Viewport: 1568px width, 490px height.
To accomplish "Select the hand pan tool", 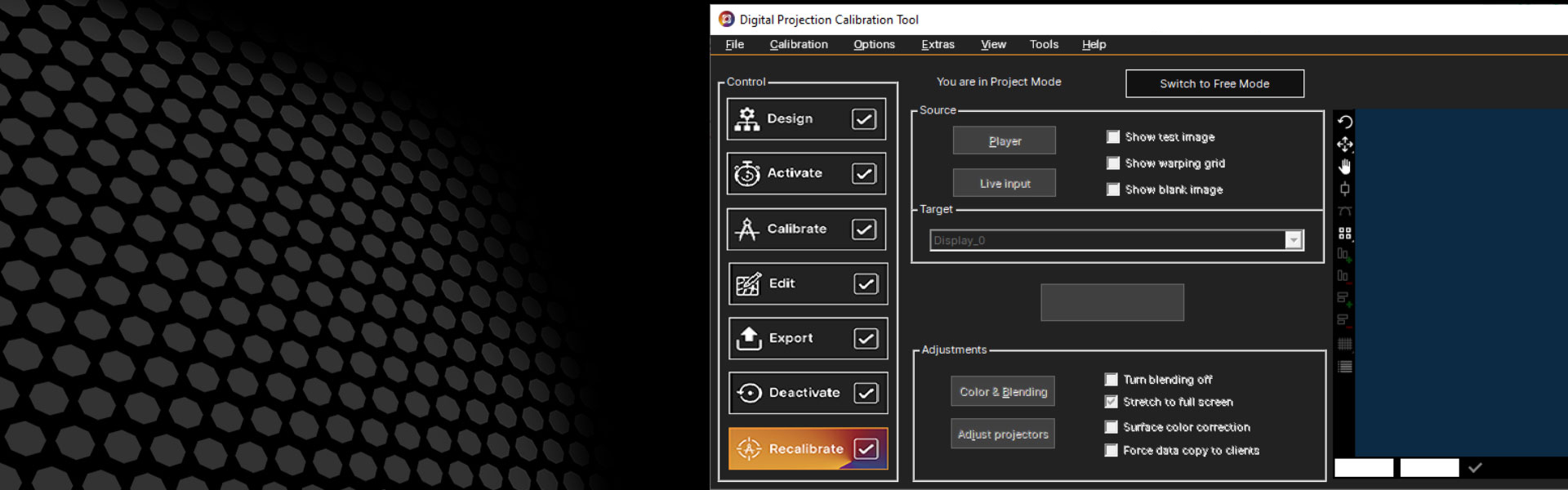I will coord(1344,167).
